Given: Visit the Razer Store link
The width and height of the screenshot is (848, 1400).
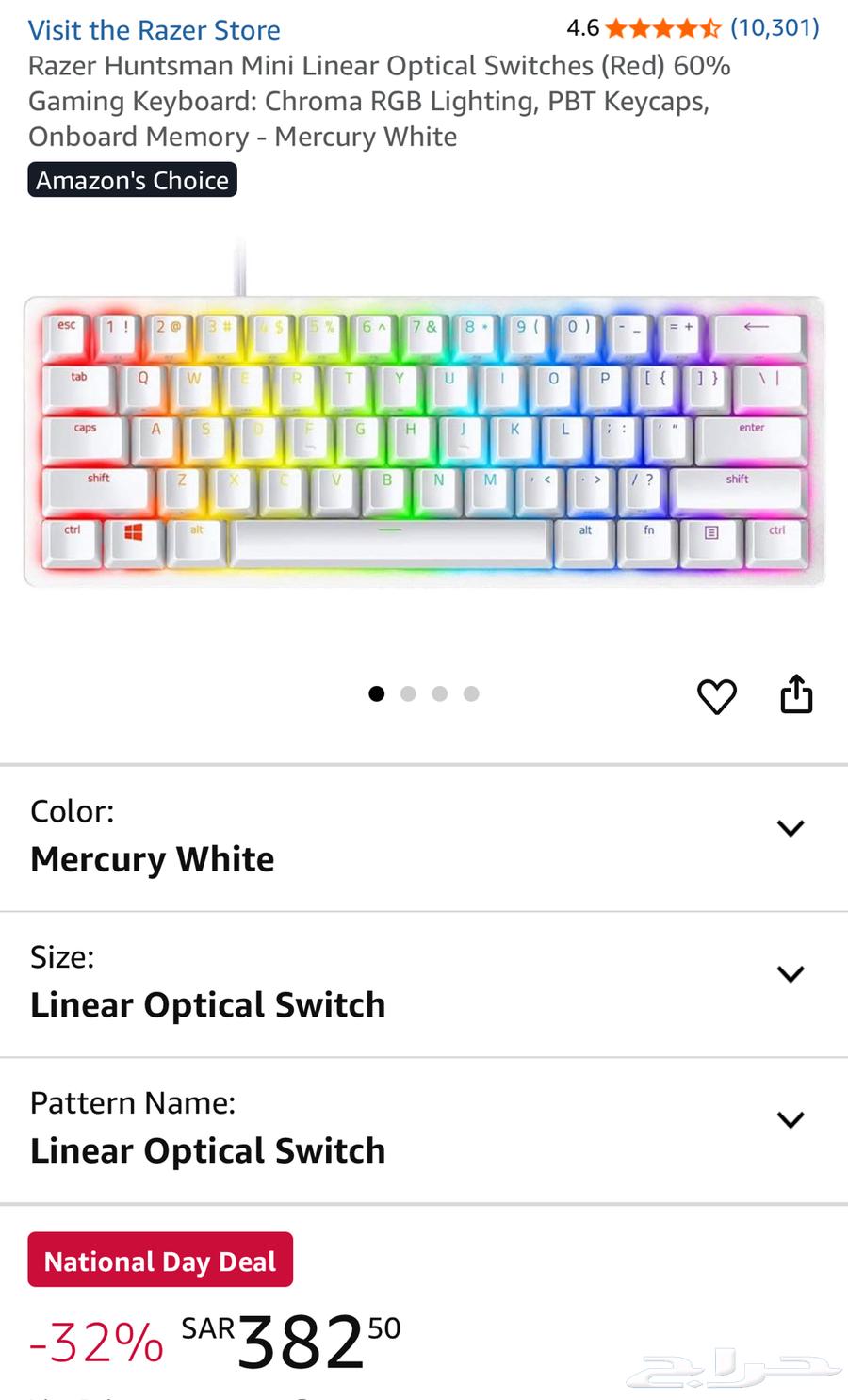Looking at the screenshot, I should [x=155, y=30].
